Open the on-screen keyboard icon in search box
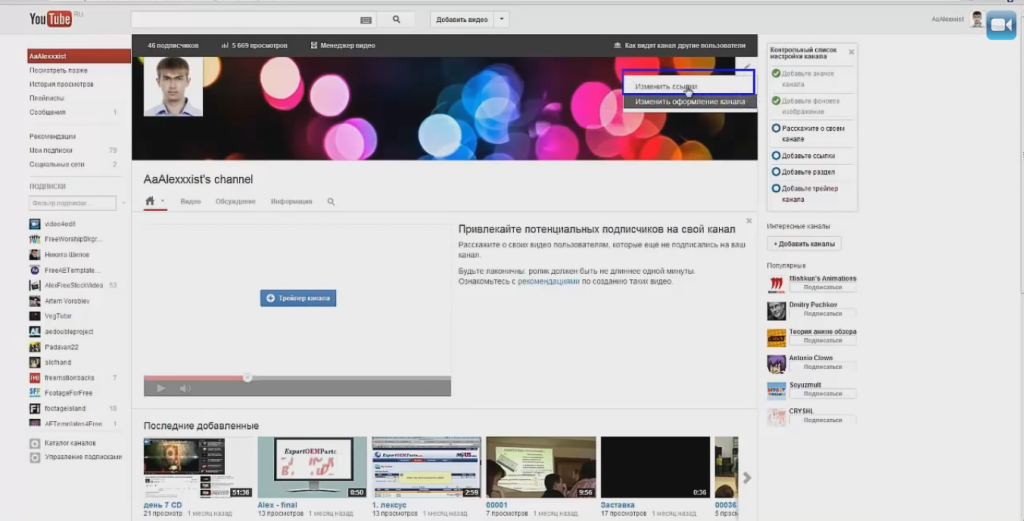1024x521 pixels. click(366, 19)
